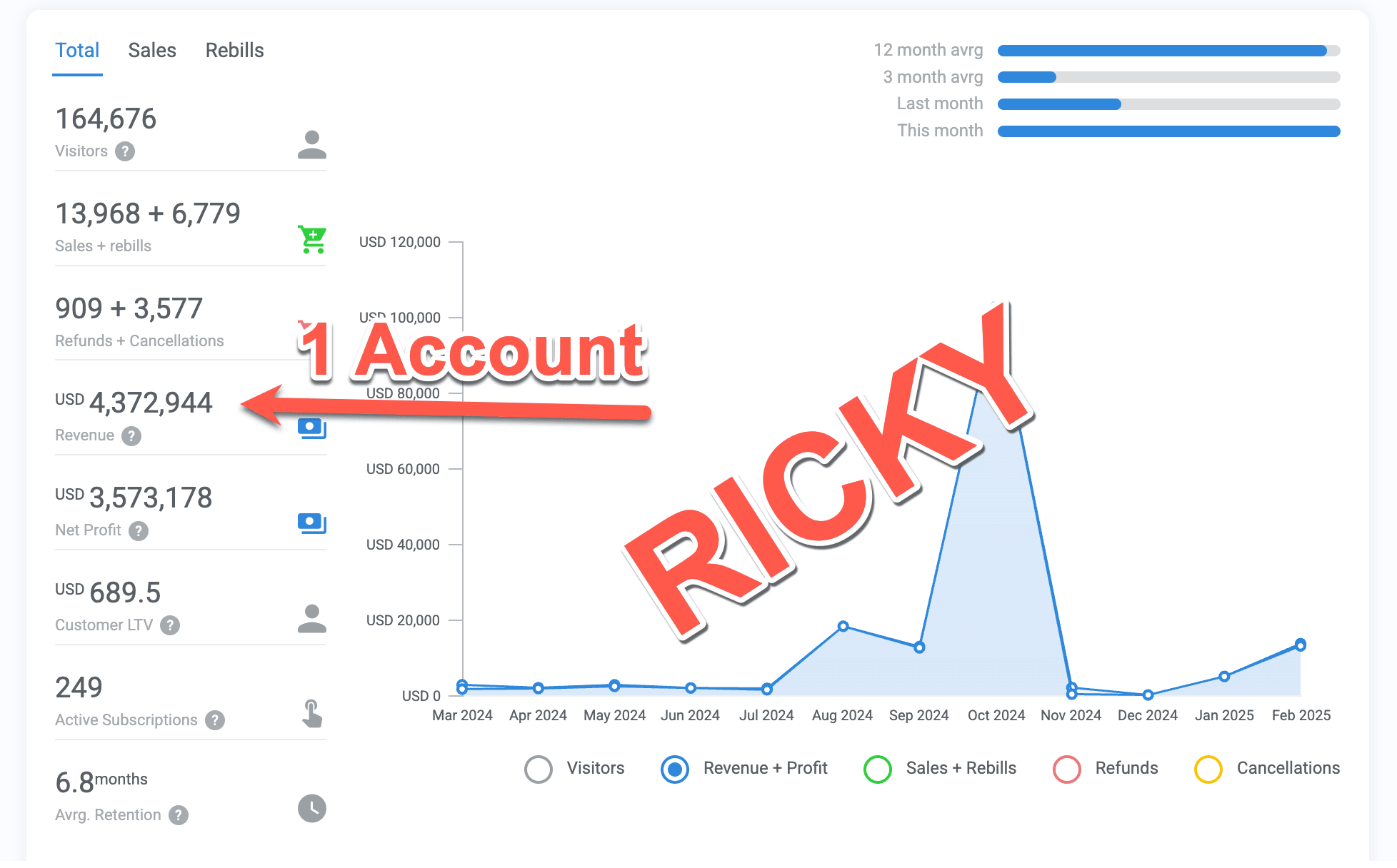1397x868 pixels.
Task: Click the Net Profit money icon
Action: 312,523
